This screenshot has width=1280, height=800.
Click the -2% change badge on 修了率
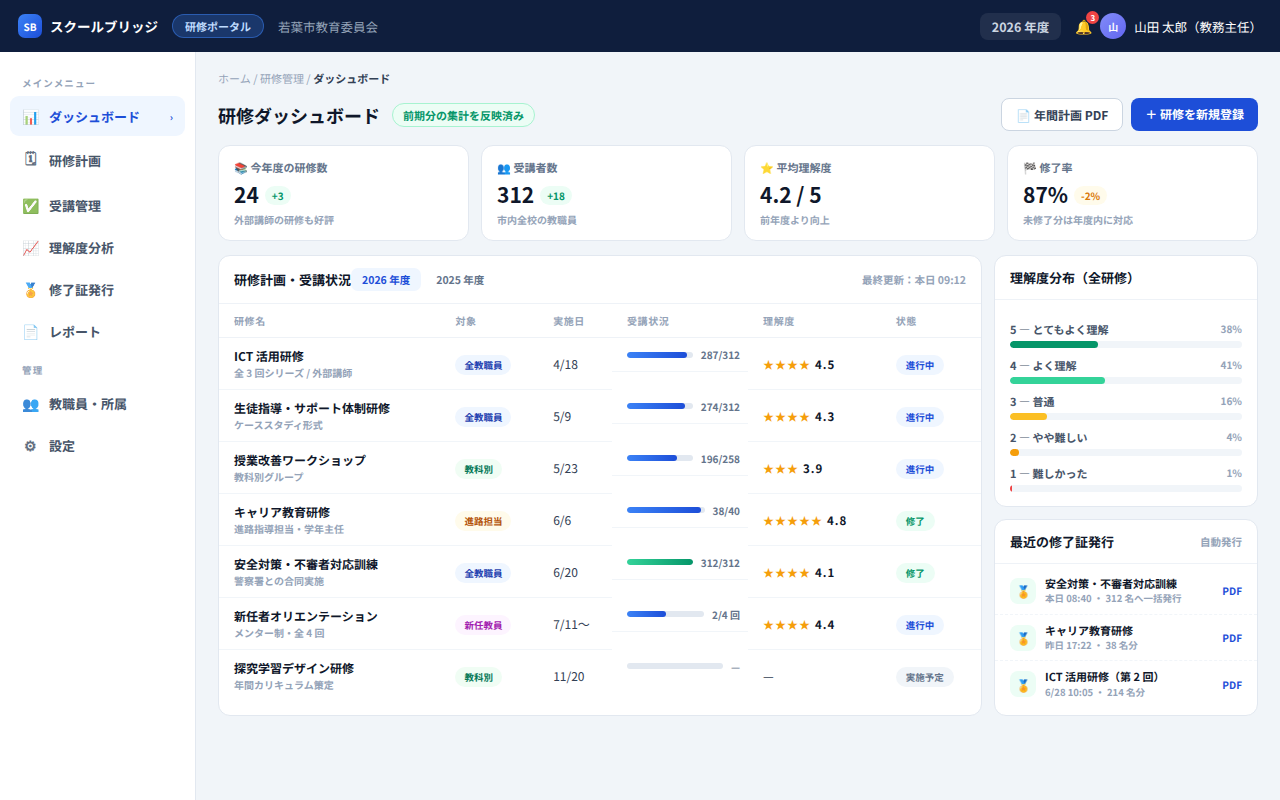(x=1090, y=196)
